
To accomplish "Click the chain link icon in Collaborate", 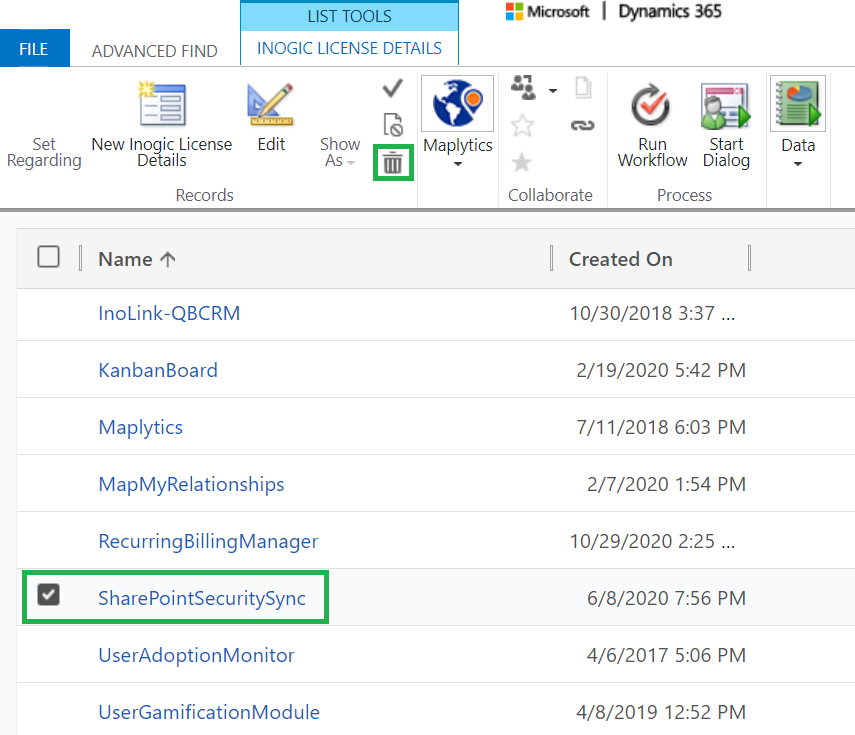I will click(582, 125).
